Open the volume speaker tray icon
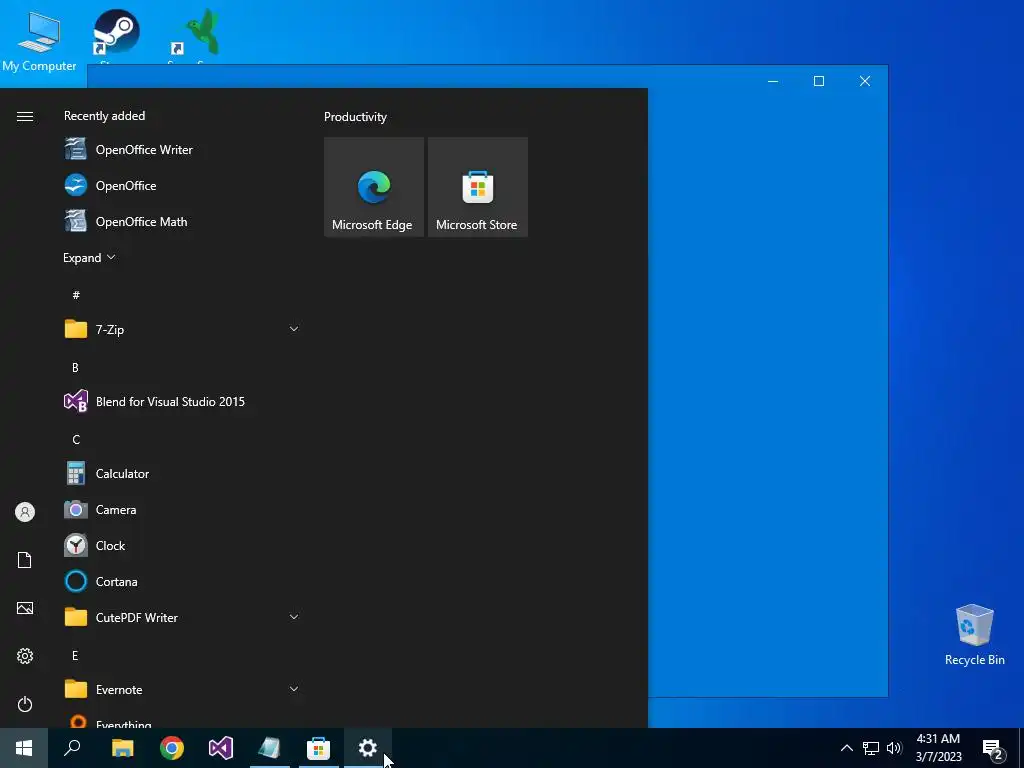The image size is (1024, 768). [x=894, y=748]
